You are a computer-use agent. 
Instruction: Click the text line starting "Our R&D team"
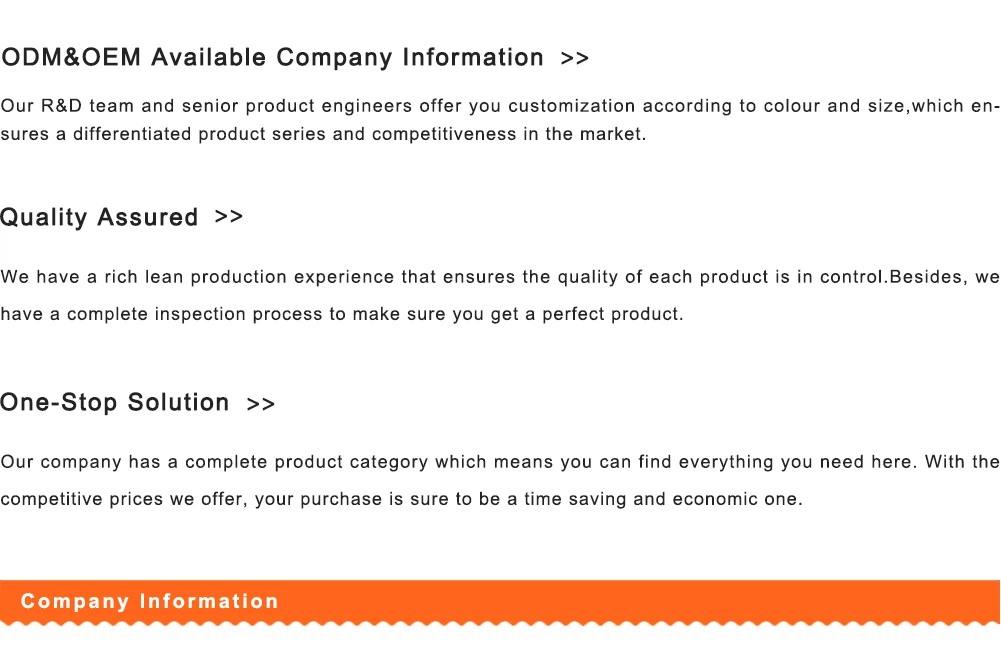500,106
